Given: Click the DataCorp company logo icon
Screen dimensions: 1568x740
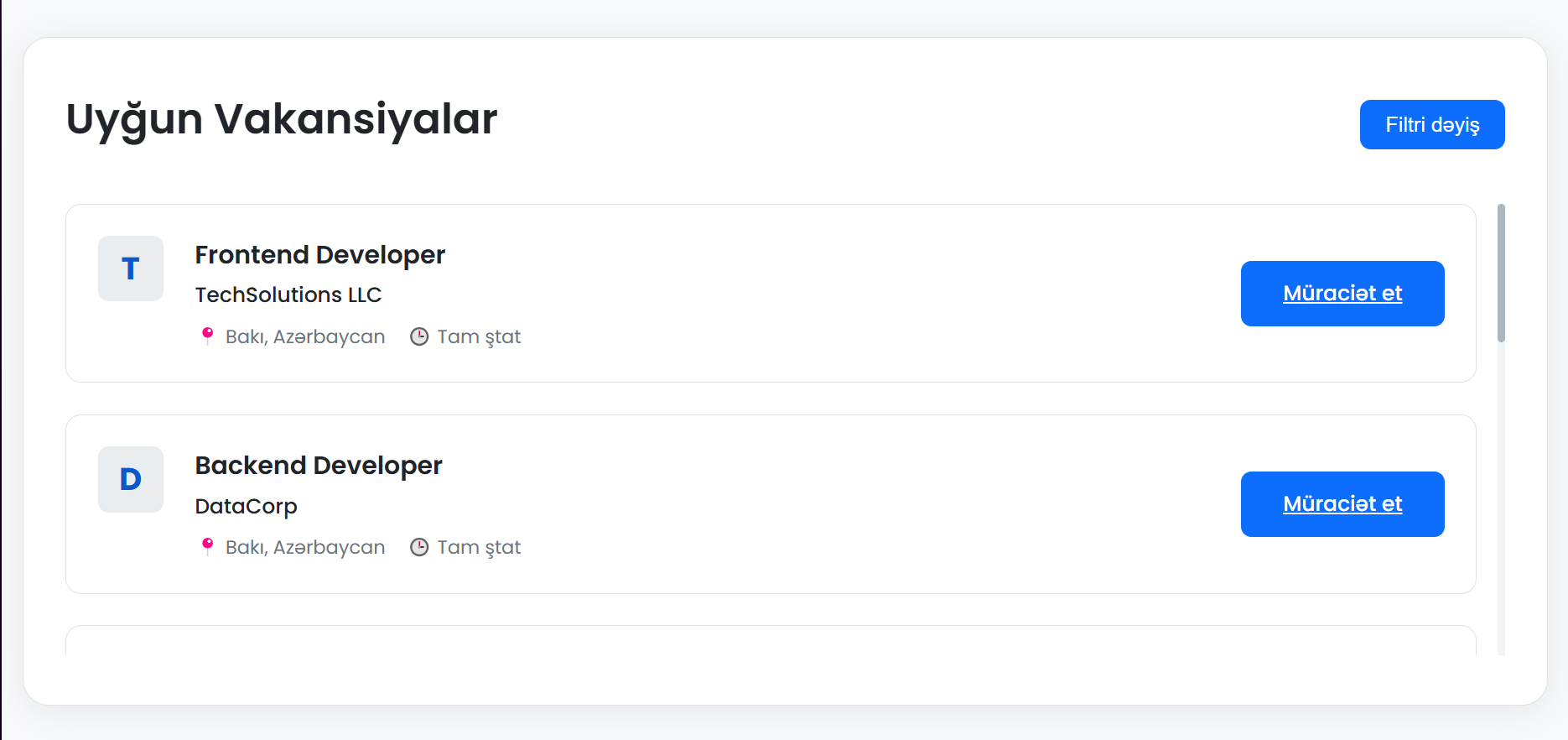Looking at the screenshot, I should coord(130,479).
